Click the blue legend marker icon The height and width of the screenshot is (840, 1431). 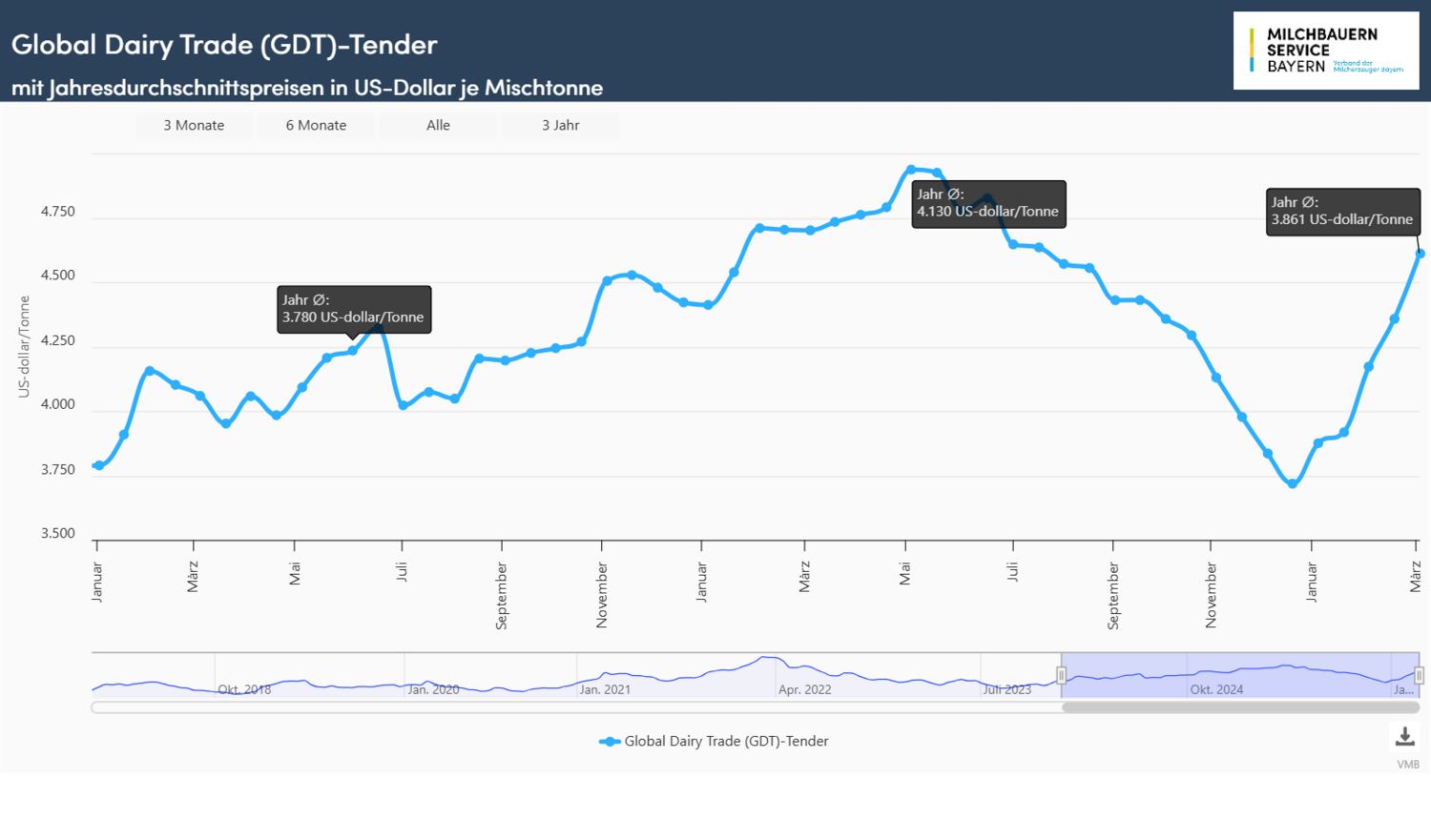point(610,742)
